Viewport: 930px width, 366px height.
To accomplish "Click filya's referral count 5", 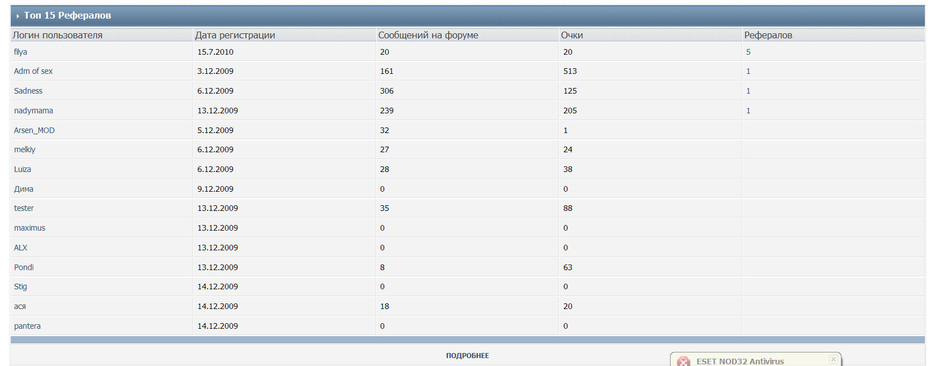I will click(x=749, y=52).
